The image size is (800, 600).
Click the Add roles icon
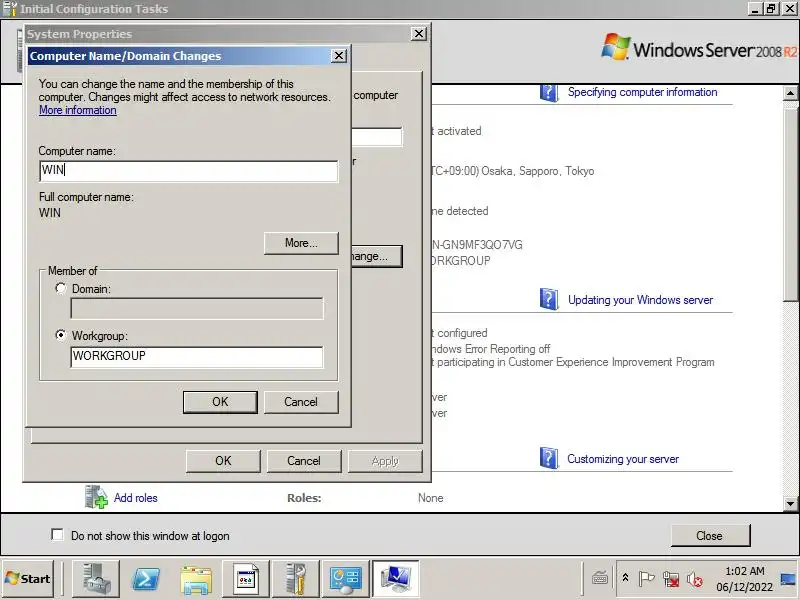click(x=96, y=497)
